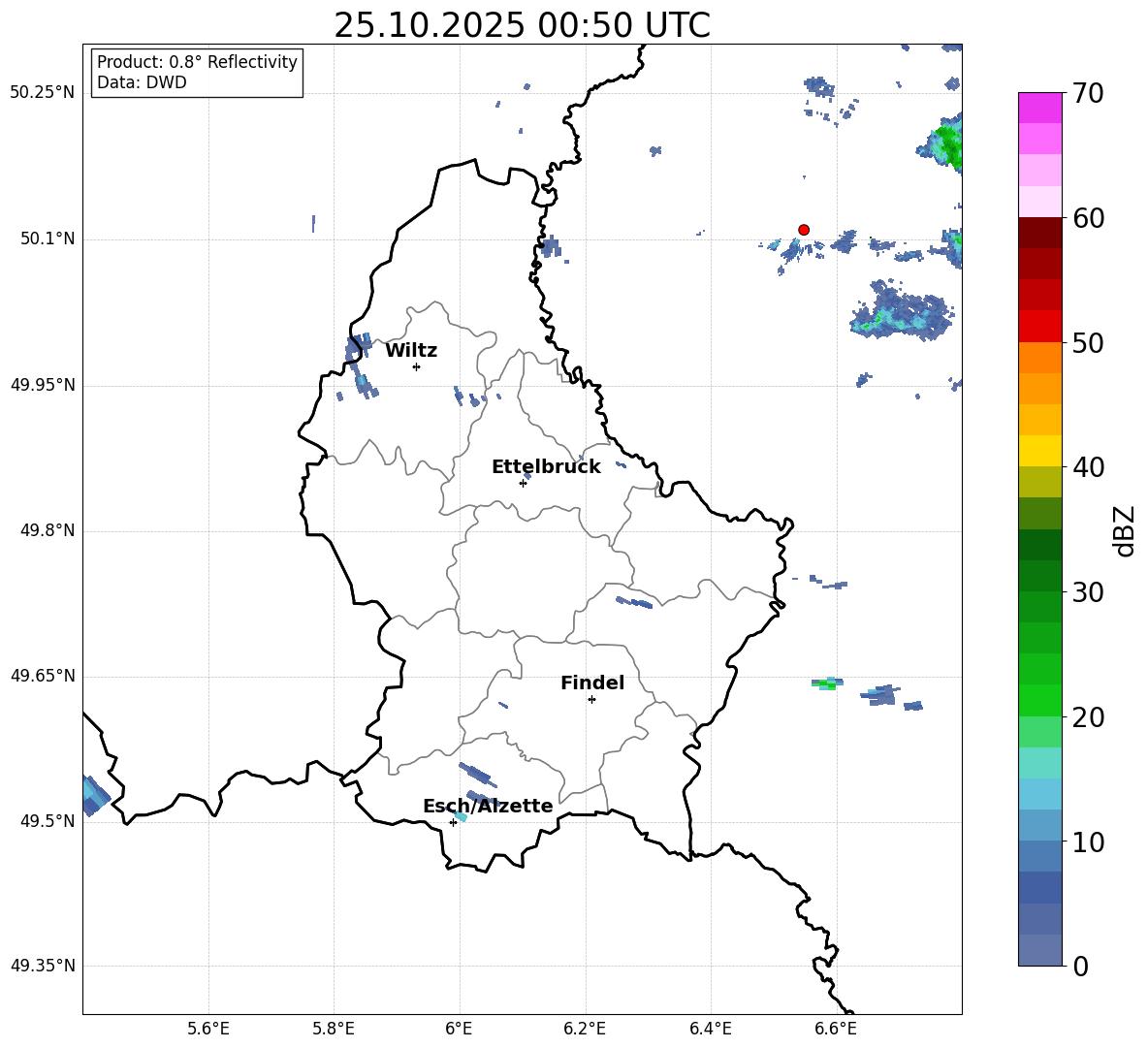Click the 10 value on colorbar
This screenshot has height=1048, width=1148.
click(1088, 842)
